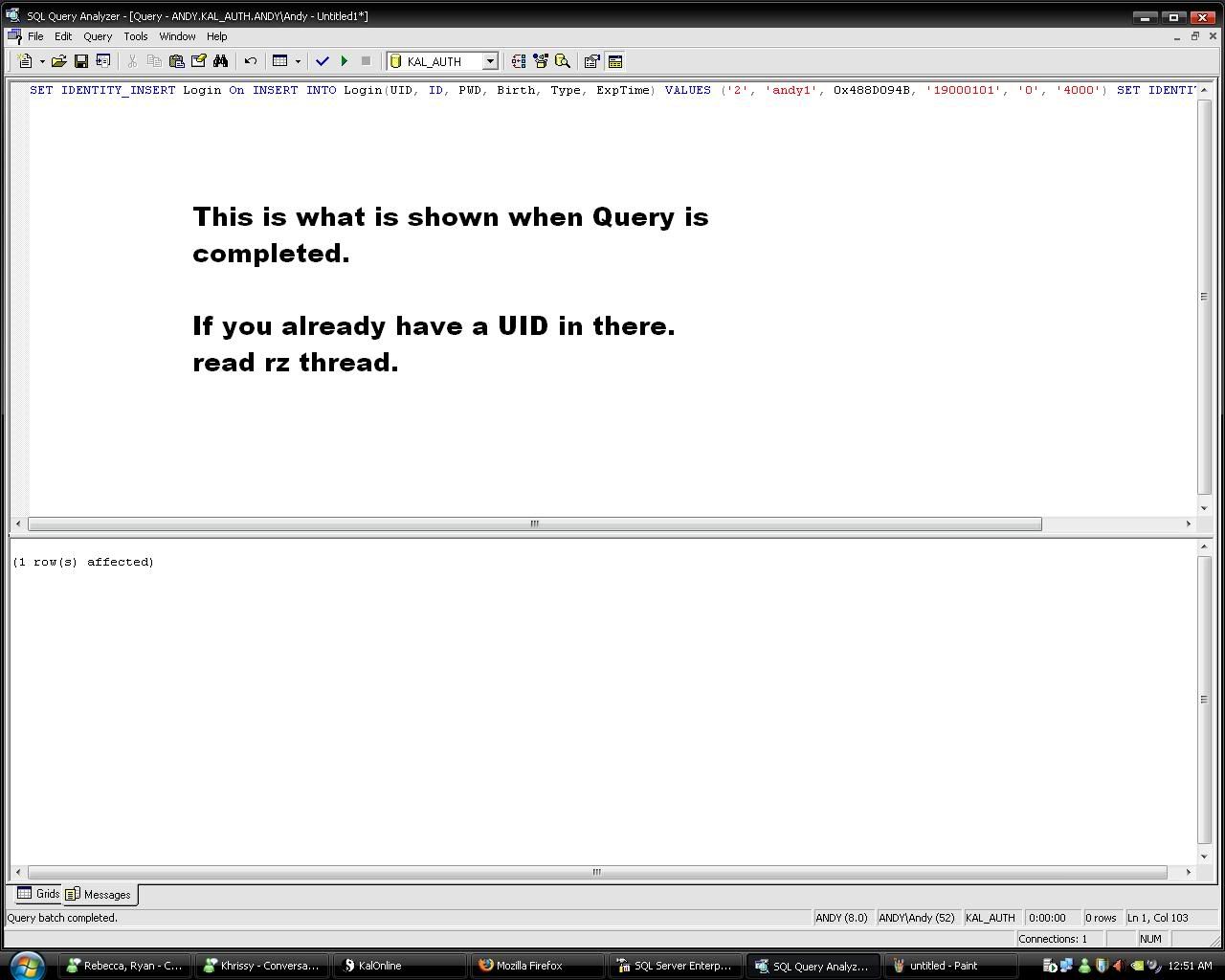Select the Messages tab
1225x980 pixels.
pos(100,895)
